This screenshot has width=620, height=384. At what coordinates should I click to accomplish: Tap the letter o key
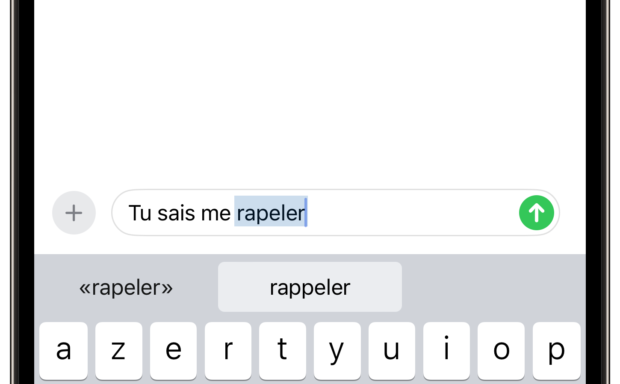pyautogui.click(x=501, y=351)
